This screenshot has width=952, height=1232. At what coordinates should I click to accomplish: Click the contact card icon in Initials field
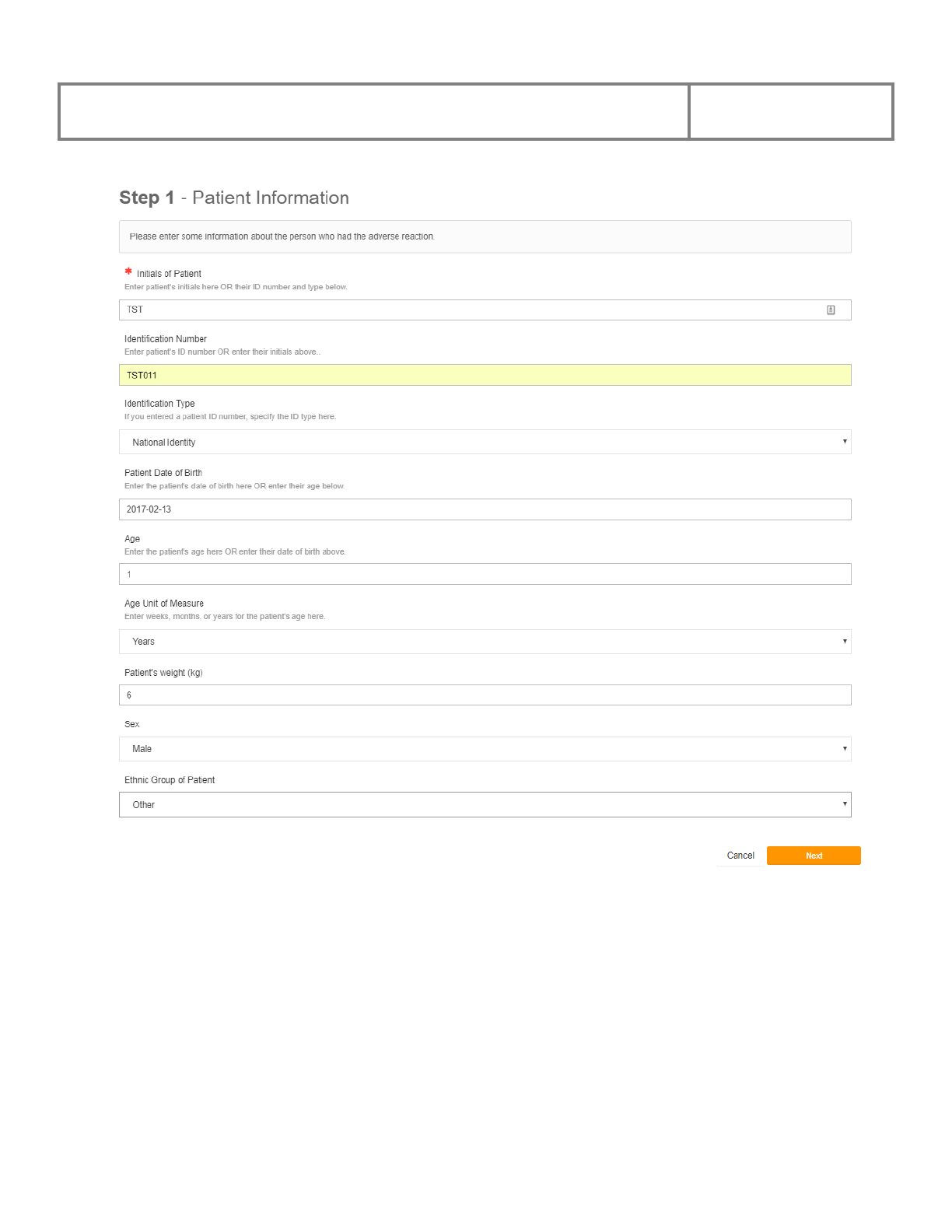(831, 310)
